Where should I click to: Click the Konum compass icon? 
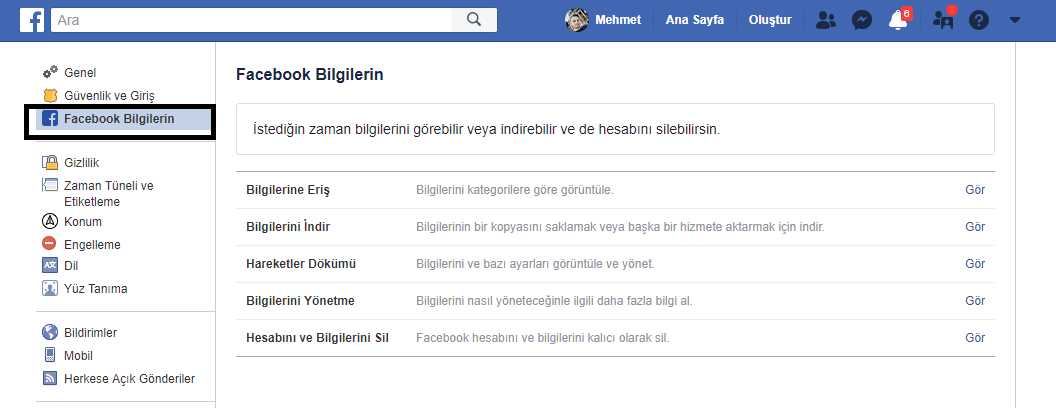50,221
